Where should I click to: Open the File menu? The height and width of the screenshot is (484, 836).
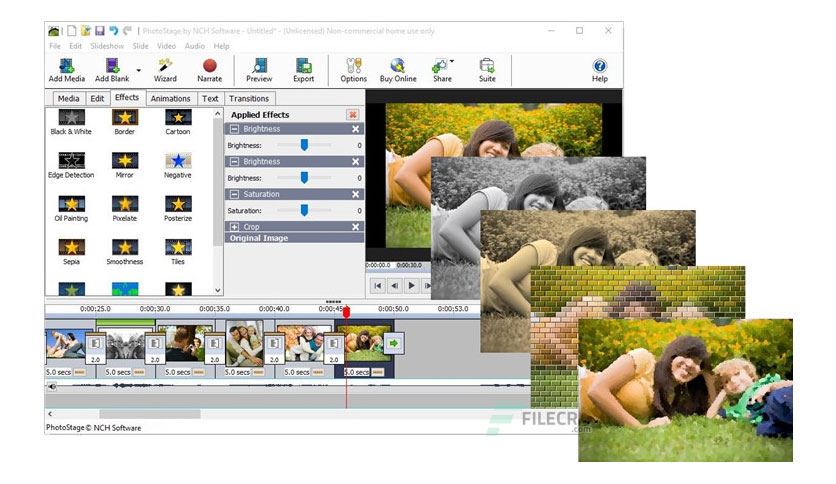pyautogui.click(x=55, y=46)
